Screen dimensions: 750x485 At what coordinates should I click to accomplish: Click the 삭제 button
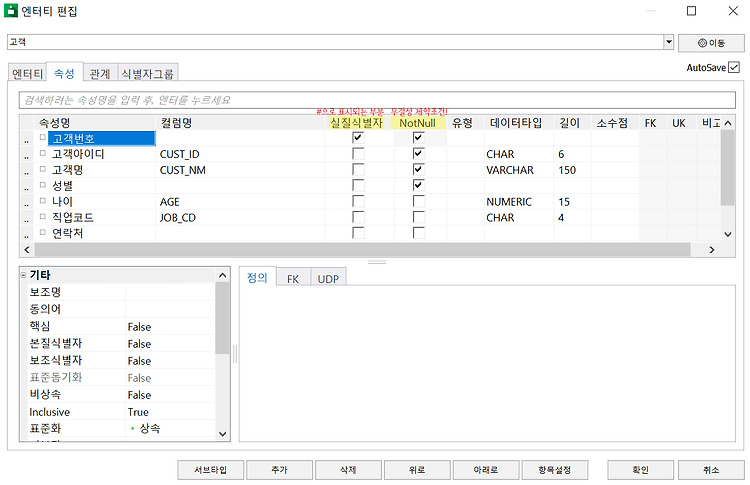348,470
